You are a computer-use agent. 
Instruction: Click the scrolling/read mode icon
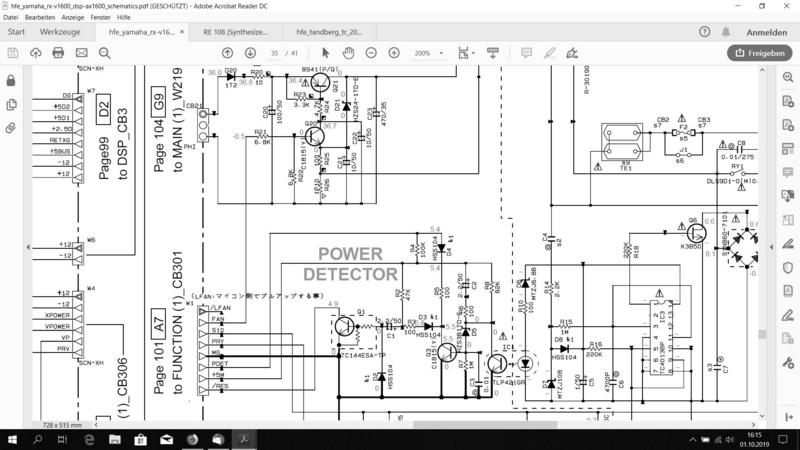(x=493, y=53)
